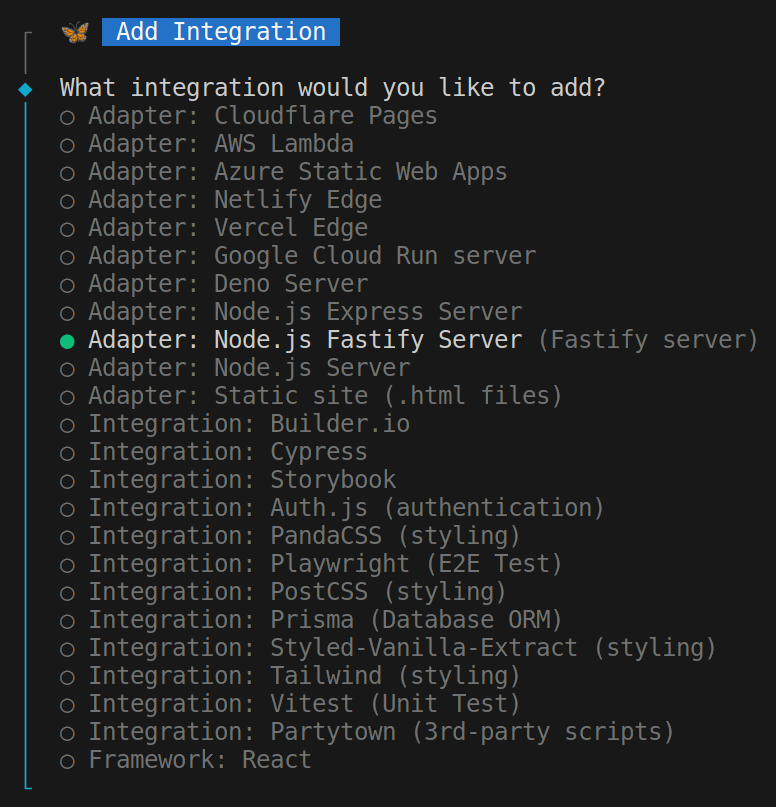Viewport: 776px width, 807px height.
Task: Select Integration: Prisma (Database ORM)
Action: [x=310, y=620]
